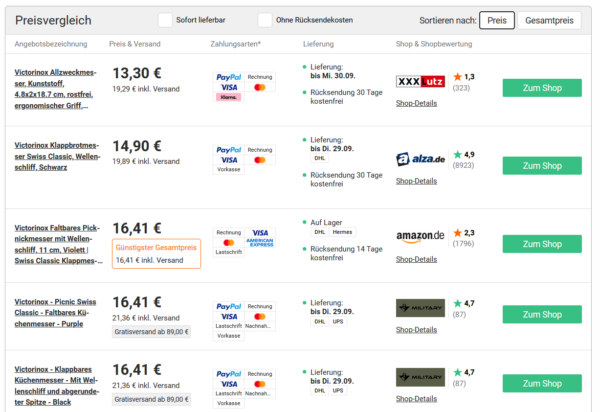
Task: Open Victorinox Klappbares Küchenmesser Black link
Action: click(x=57, y=386)
